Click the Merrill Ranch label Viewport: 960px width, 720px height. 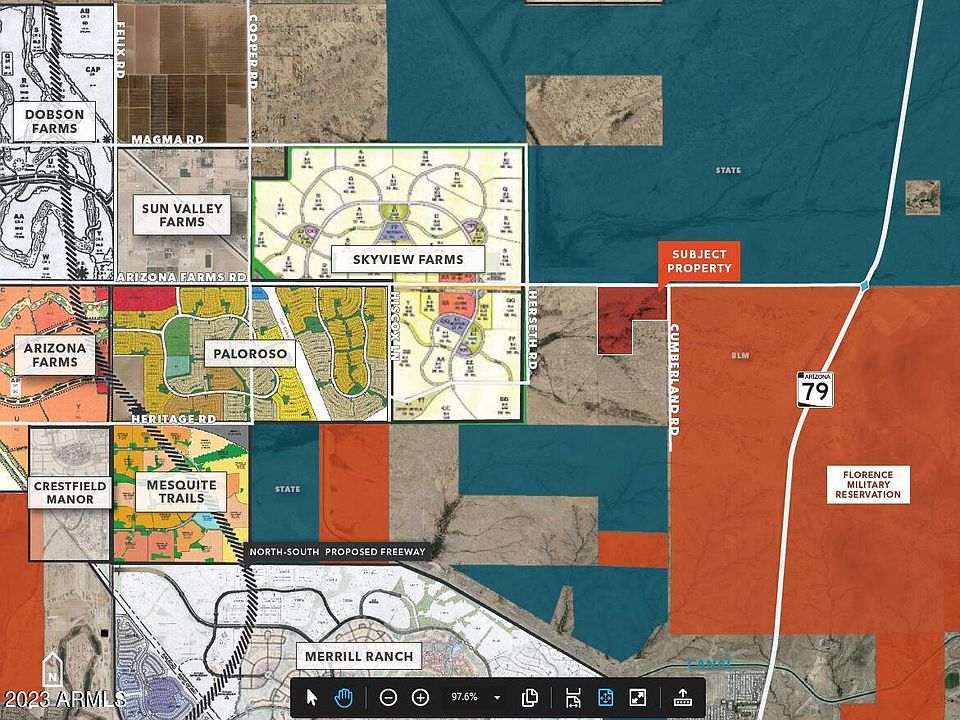pyautogui.click(x=359, y=656)
